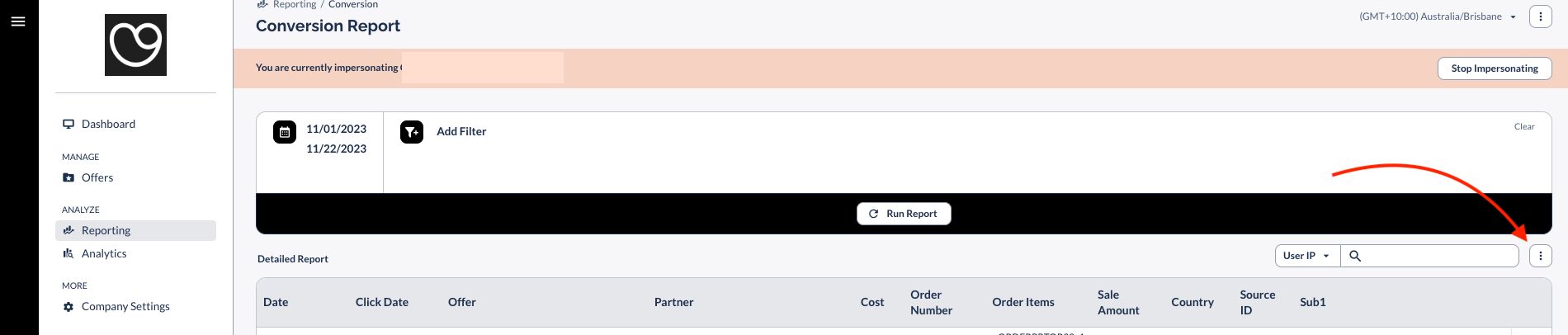Click the Run Report button
The height and width of the screenshot is (335, 1568).
[x=904, y=214]
